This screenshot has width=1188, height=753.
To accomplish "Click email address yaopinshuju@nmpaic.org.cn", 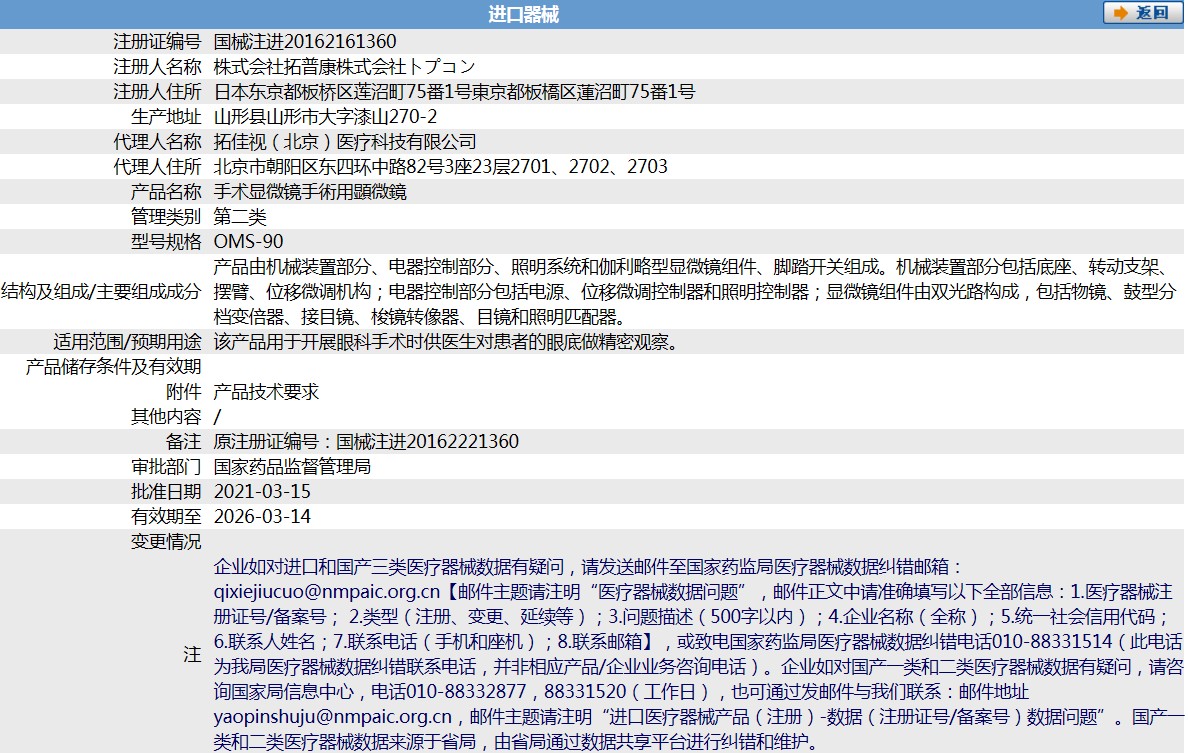I will tap(333, 717).
